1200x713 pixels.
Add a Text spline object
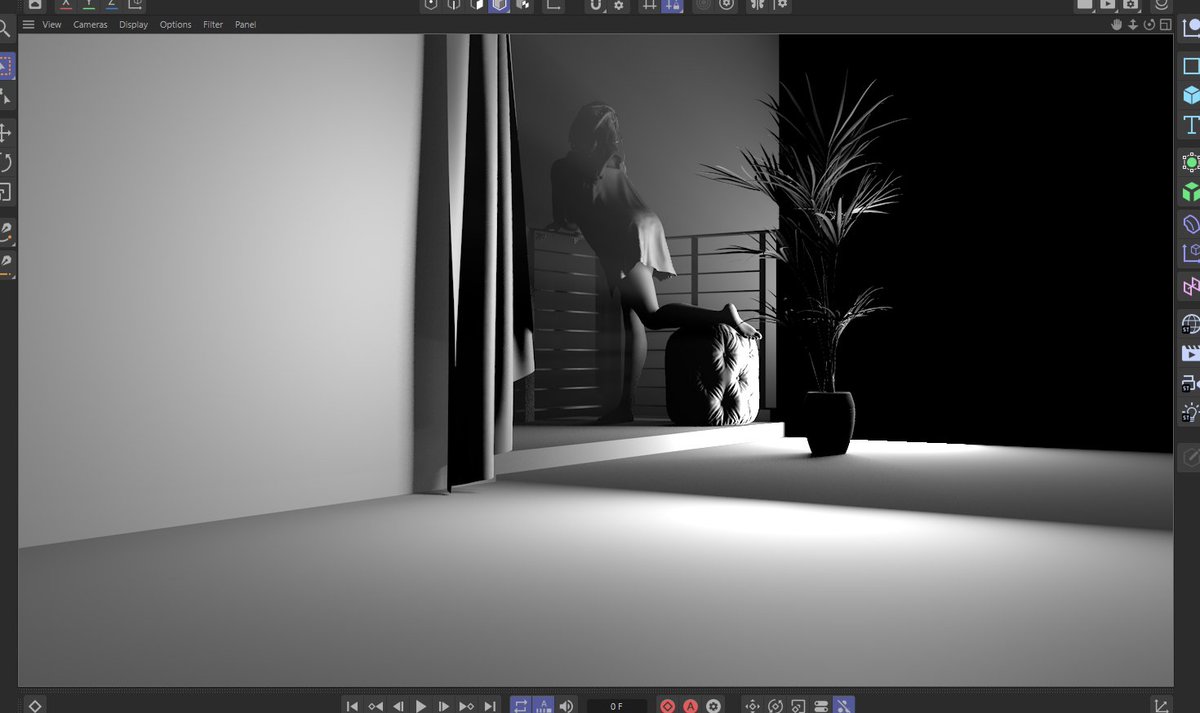tap(1191, 125)
